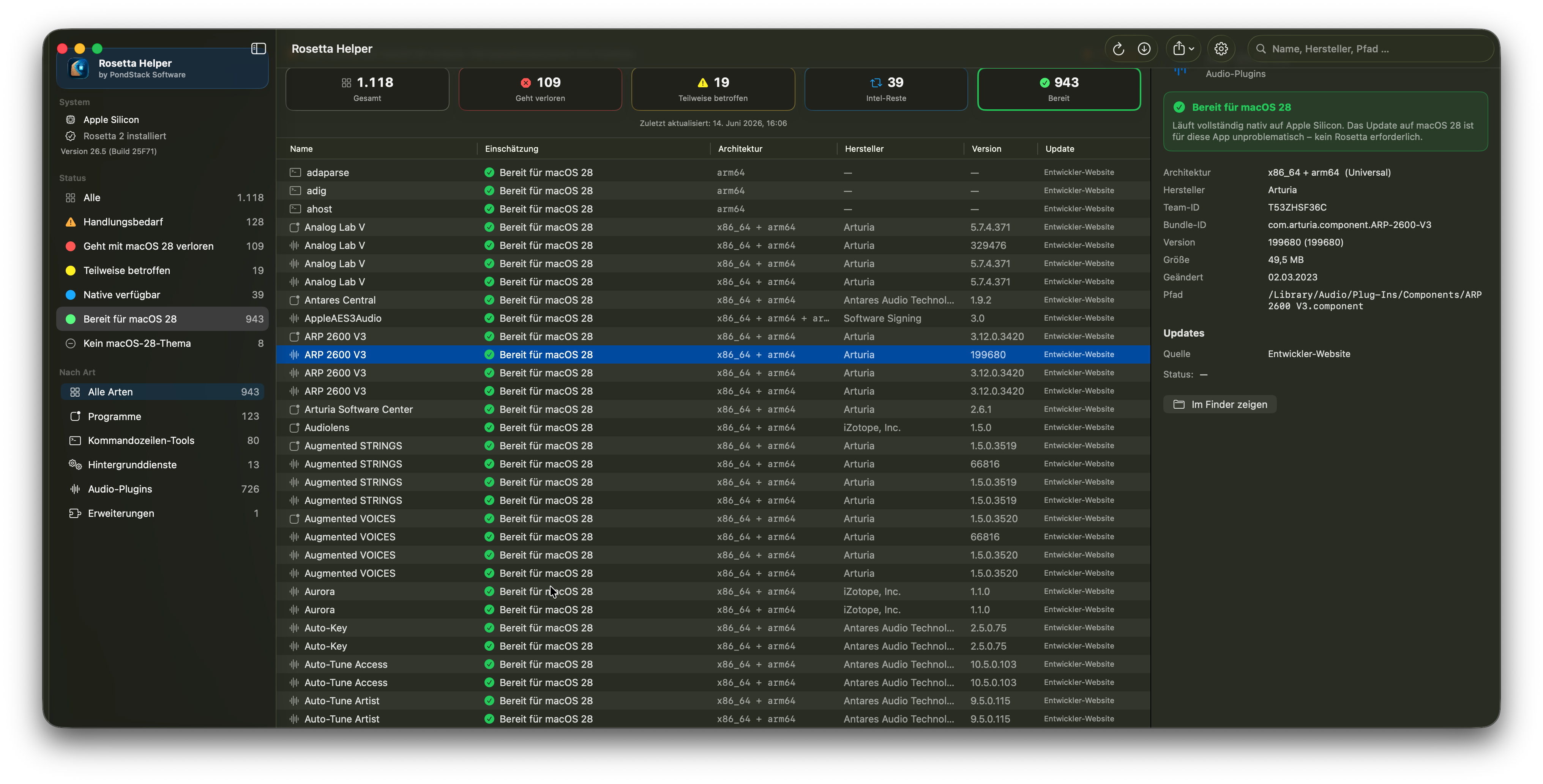Screen dimensions: 1543x784
Task: Click the green check in the detail banner
Action: tap(1179, 107)
